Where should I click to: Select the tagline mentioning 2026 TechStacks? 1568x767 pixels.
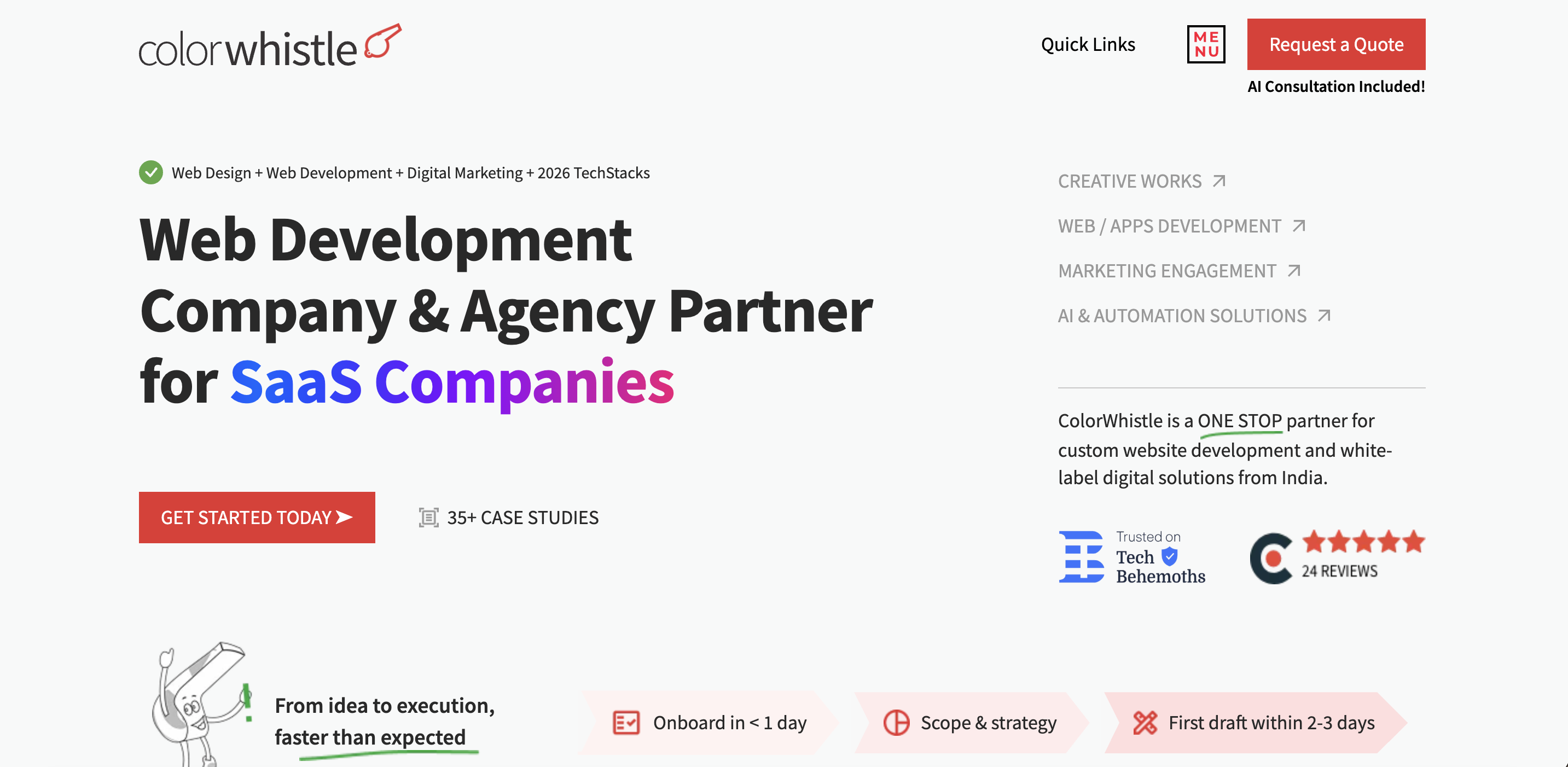[x=410, y=173]
